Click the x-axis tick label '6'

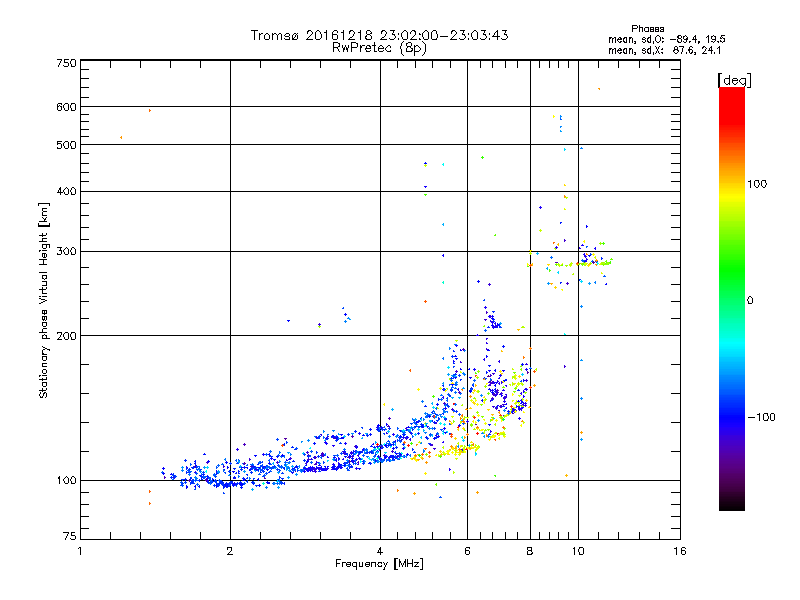coord(467,551)
